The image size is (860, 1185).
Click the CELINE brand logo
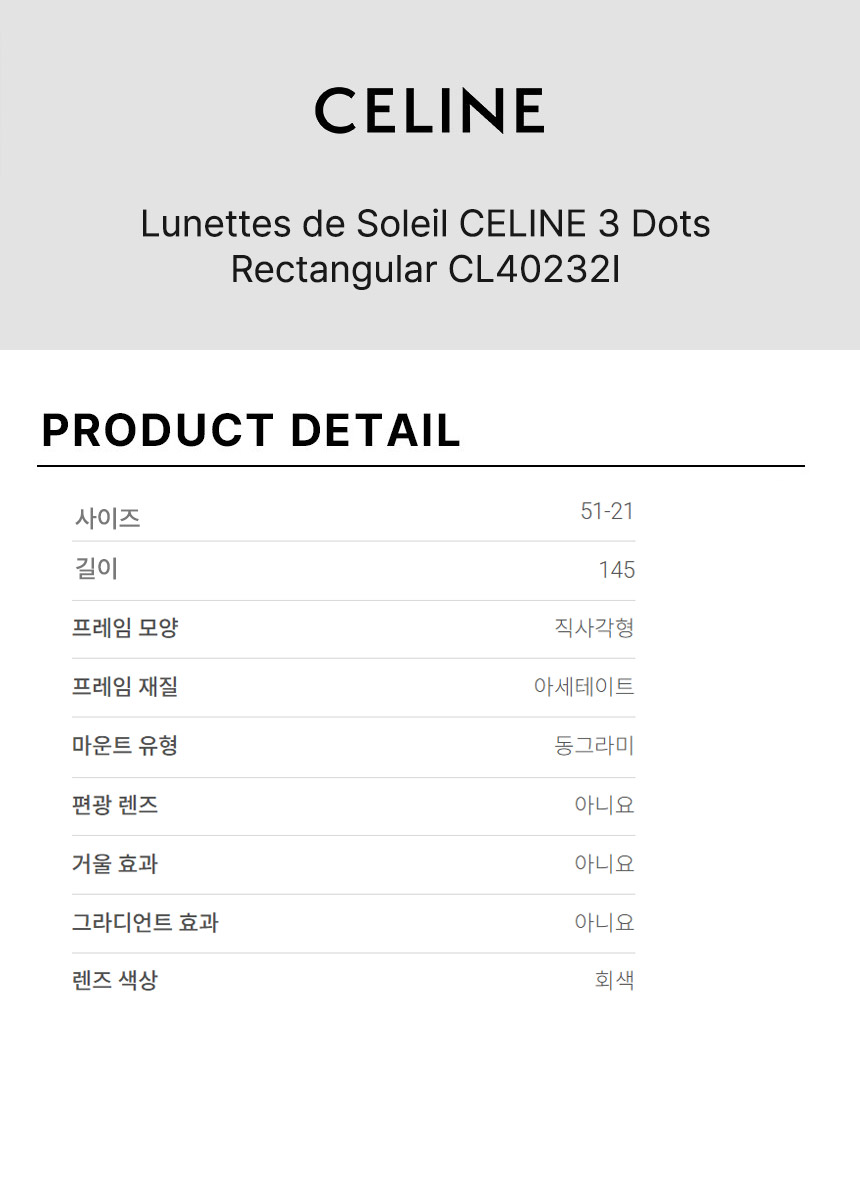tap(429, 110)
